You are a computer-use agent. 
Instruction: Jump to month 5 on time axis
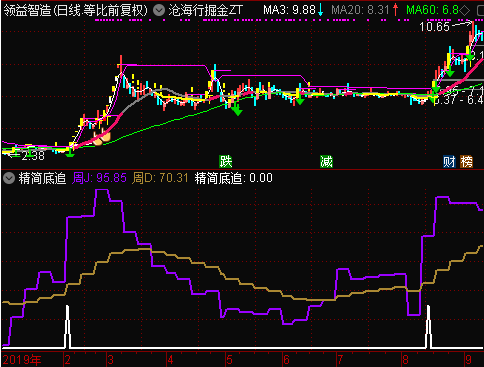click(x=229, y=360)
